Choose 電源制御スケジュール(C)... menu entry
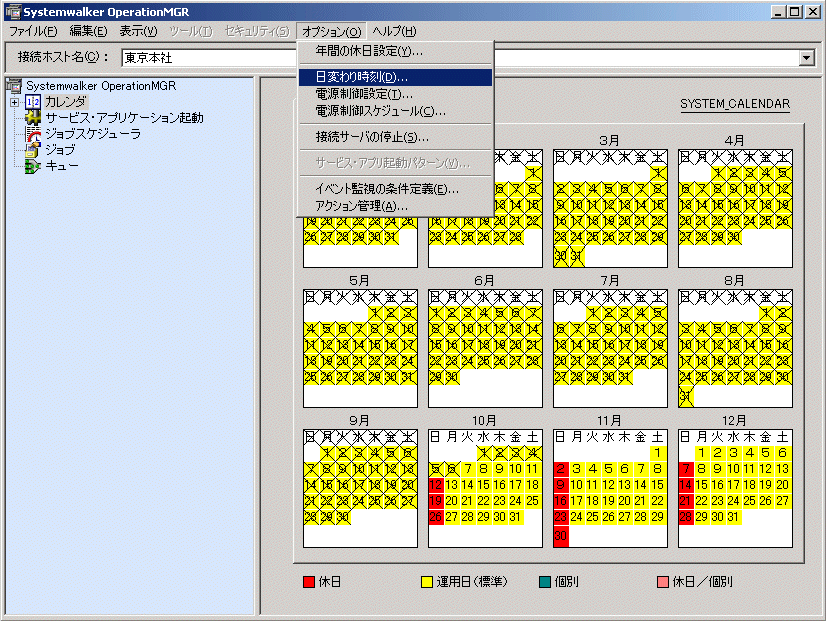 click(395, 111)
